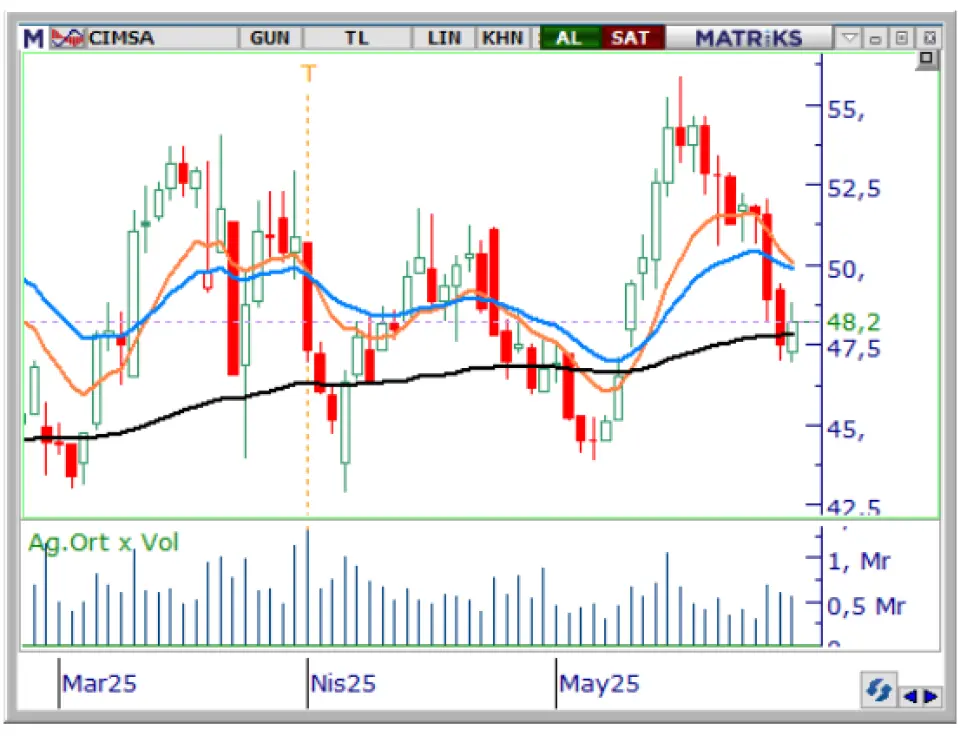
Task: Change the GUN period setting
Action: (269, 38)
